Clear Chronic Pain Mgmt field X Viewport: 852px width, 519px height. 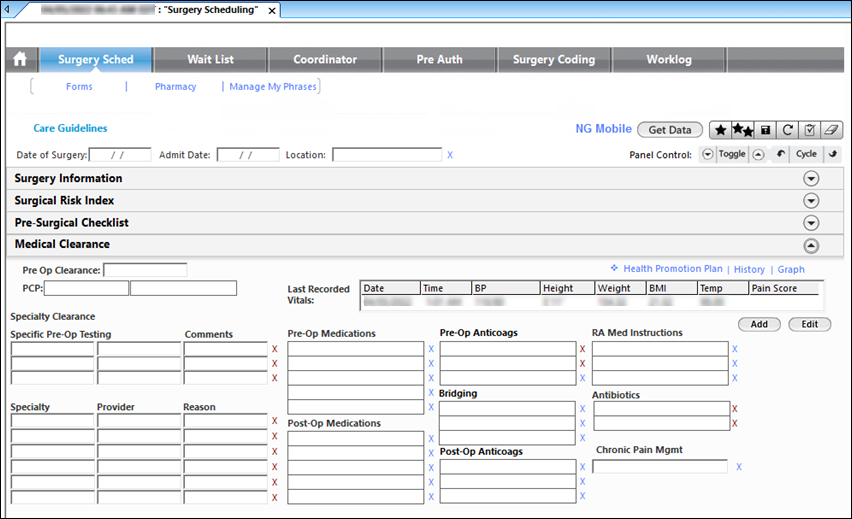point(739,467)
